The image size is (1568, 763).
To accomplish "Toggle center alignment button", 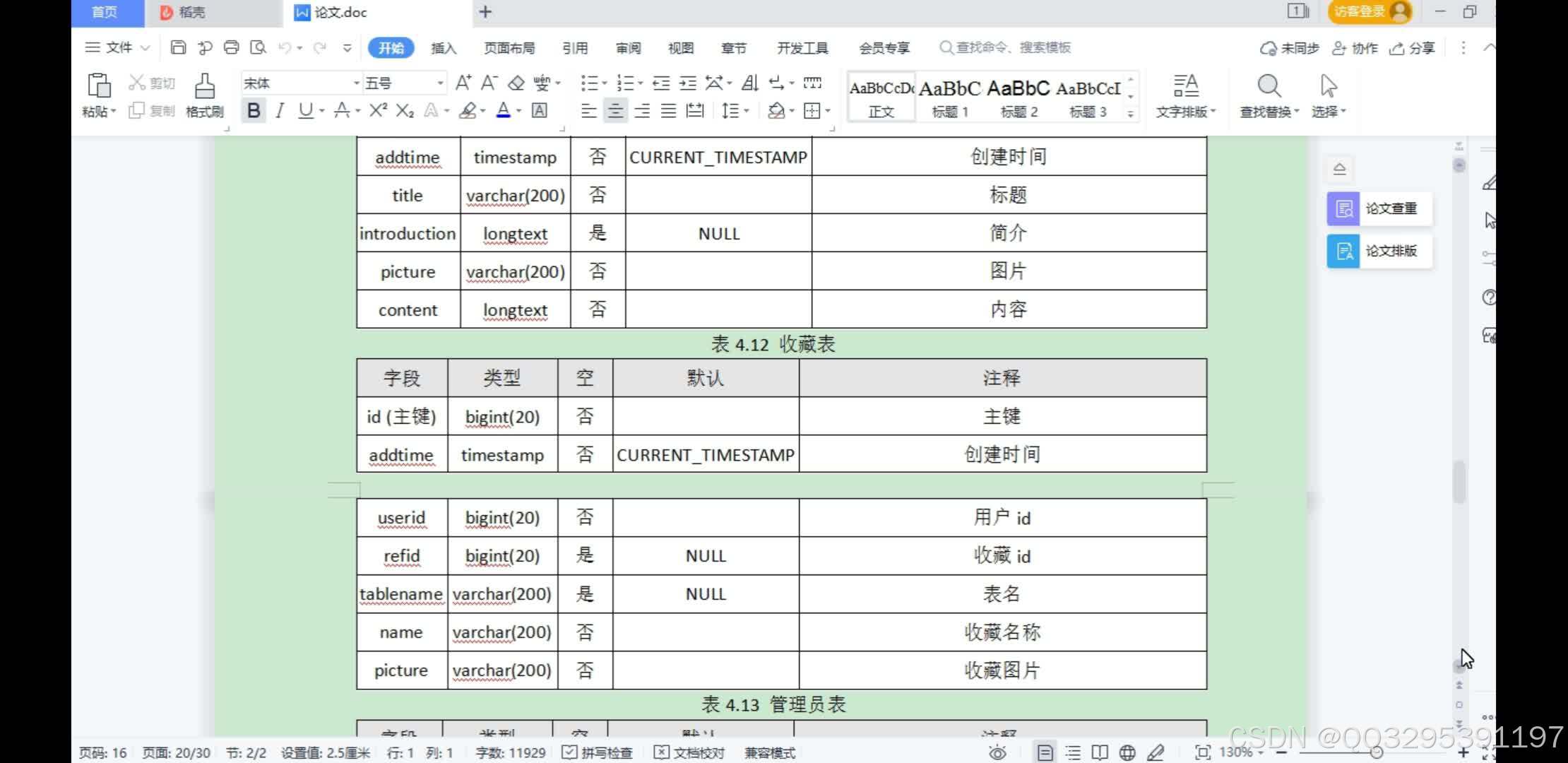I will pyautogui.click(x=616, y=111).
